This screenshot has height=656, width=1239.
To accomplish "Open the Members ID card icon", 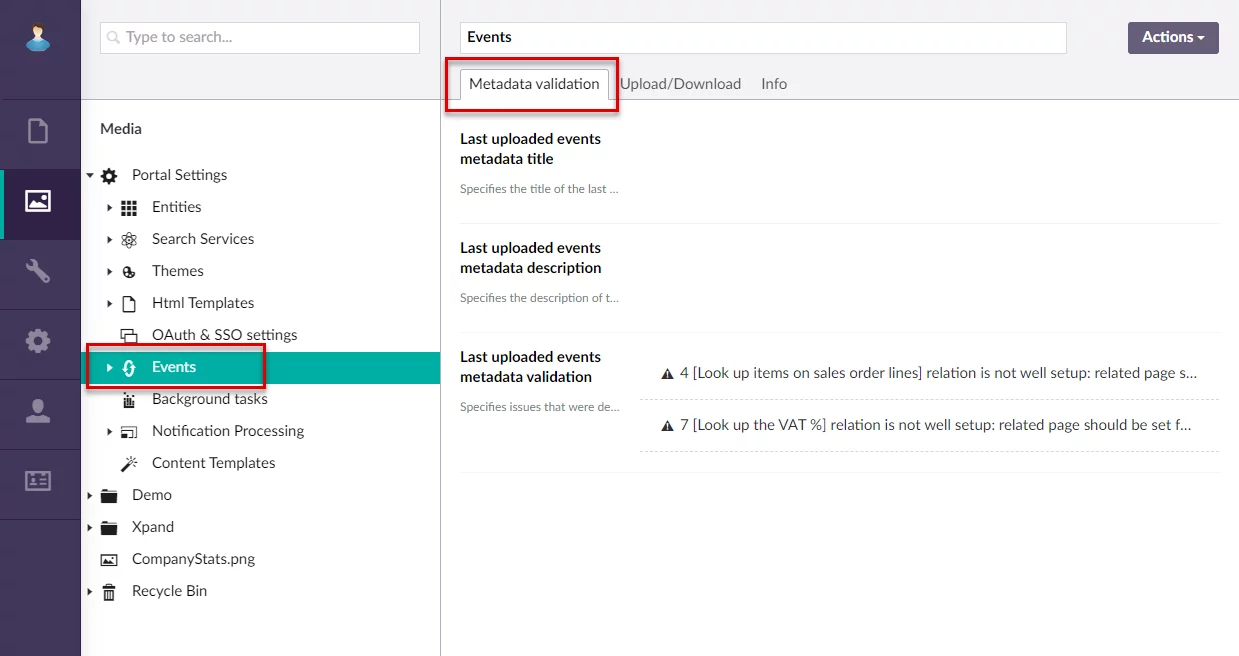I will (x=38, y=481).
